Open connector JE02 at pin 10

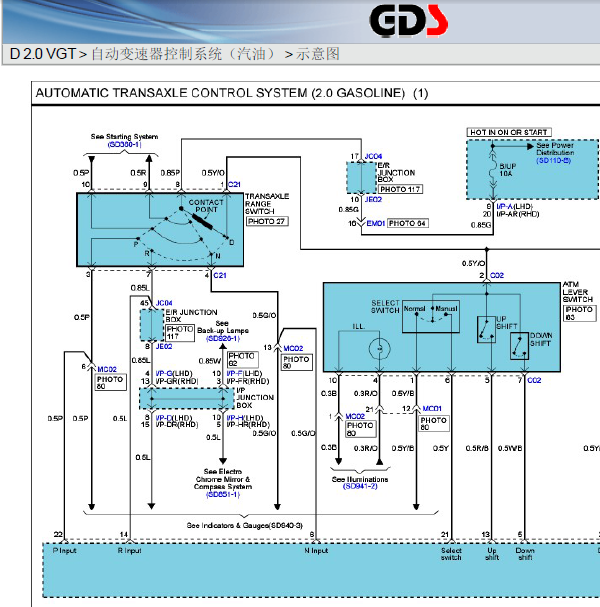(373, 199)
